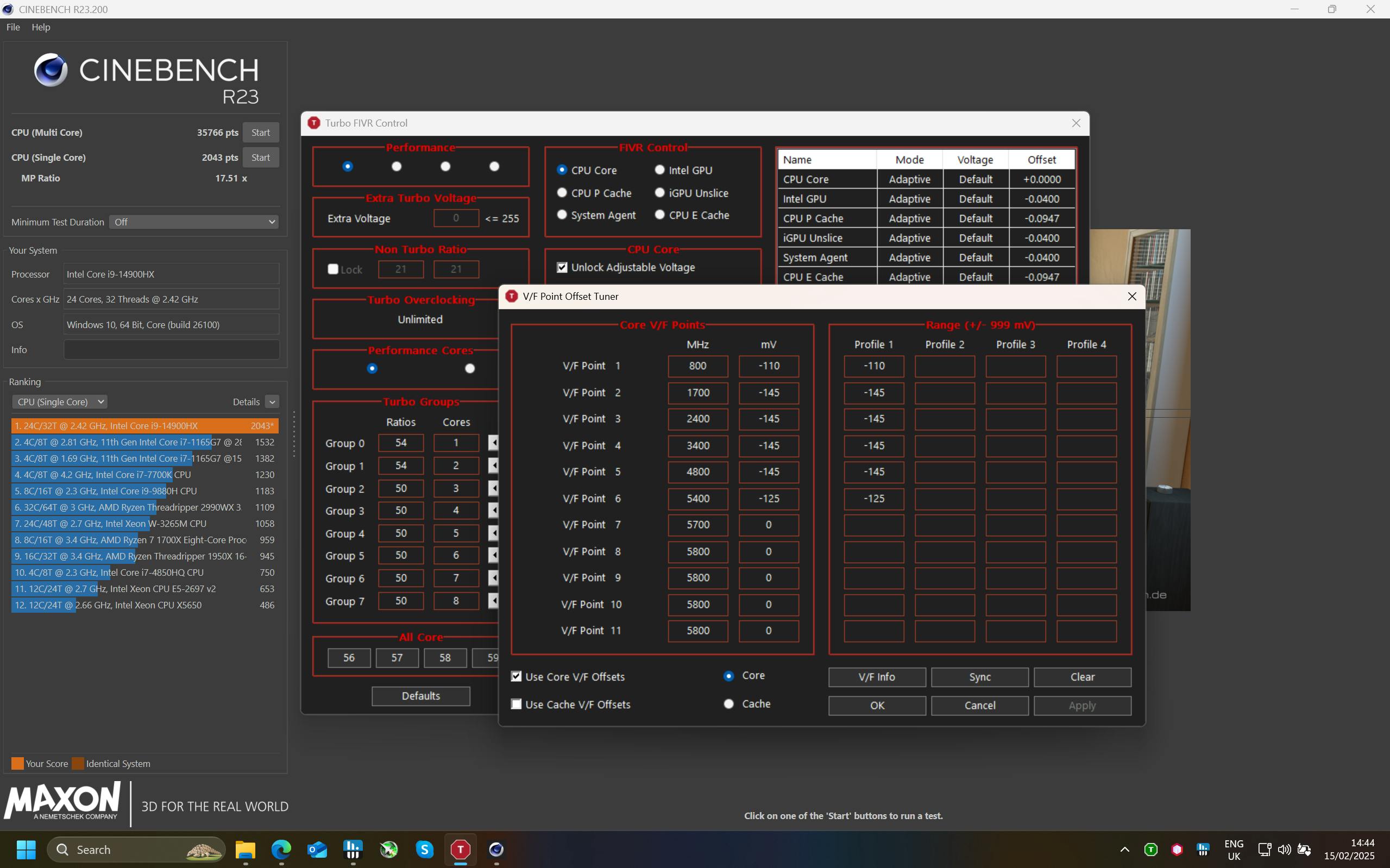This screenshot has width=1390, height=868.
Task: Click green ThrottleStop tray icon
Action: 1150,850
